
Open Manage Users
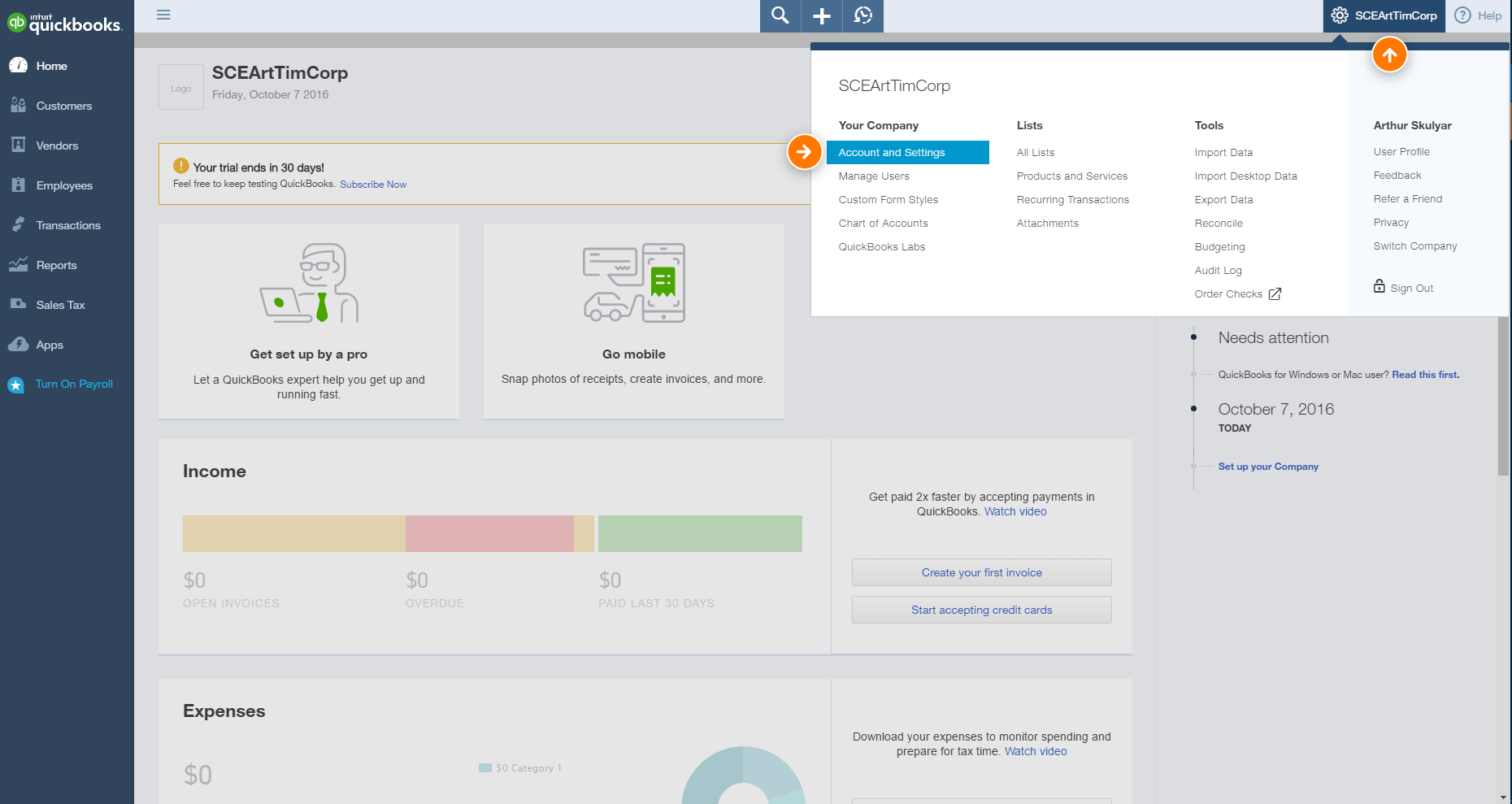(874, 176)
